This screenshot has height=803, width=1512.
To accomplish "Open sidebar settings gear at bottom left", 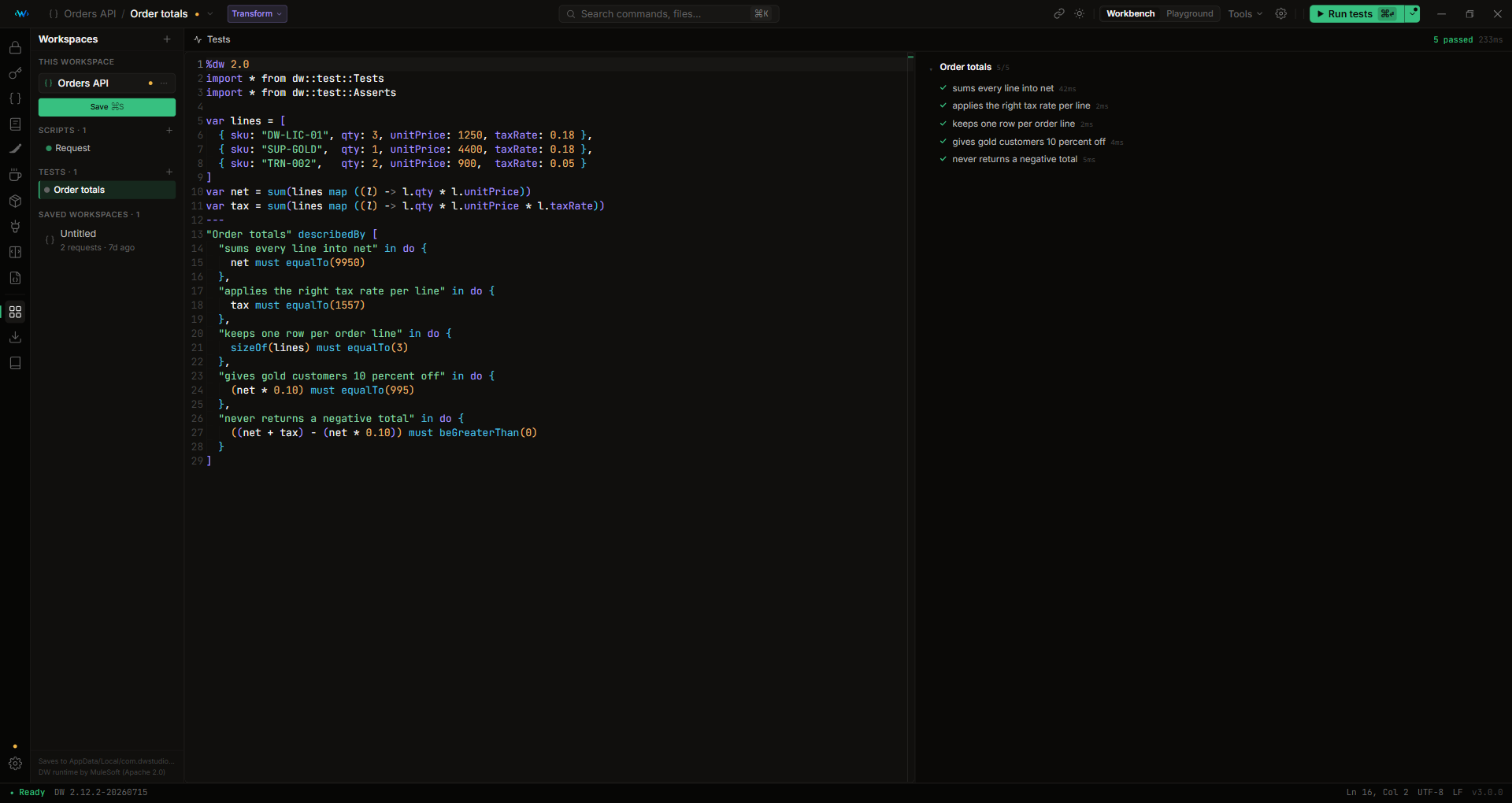I will pos(15,764).
